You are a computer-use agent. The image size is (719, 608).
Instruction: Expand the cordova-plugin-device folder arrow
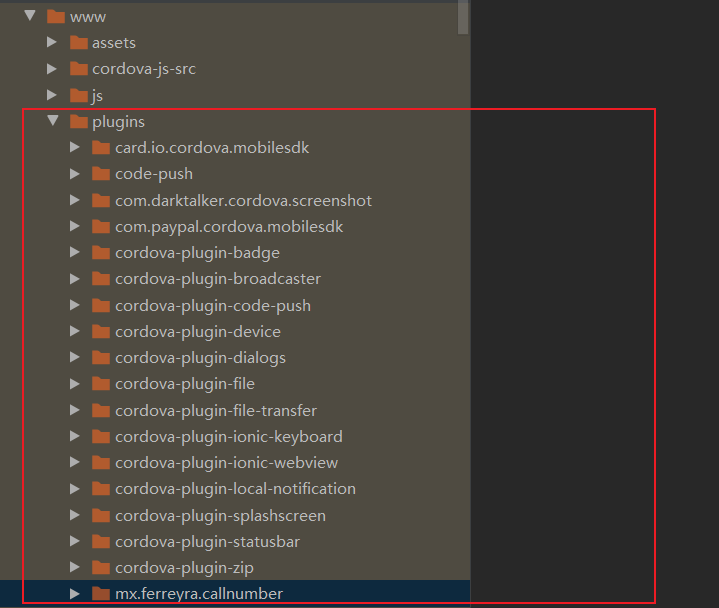pyautogui.click(x=75, y=332)
